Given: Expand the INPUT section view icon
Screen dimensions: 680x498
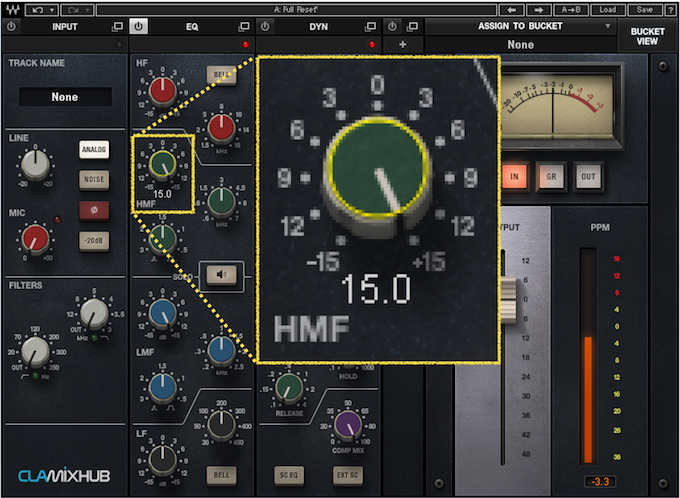Looking at the screenshot, I should (x=117, y=27).
